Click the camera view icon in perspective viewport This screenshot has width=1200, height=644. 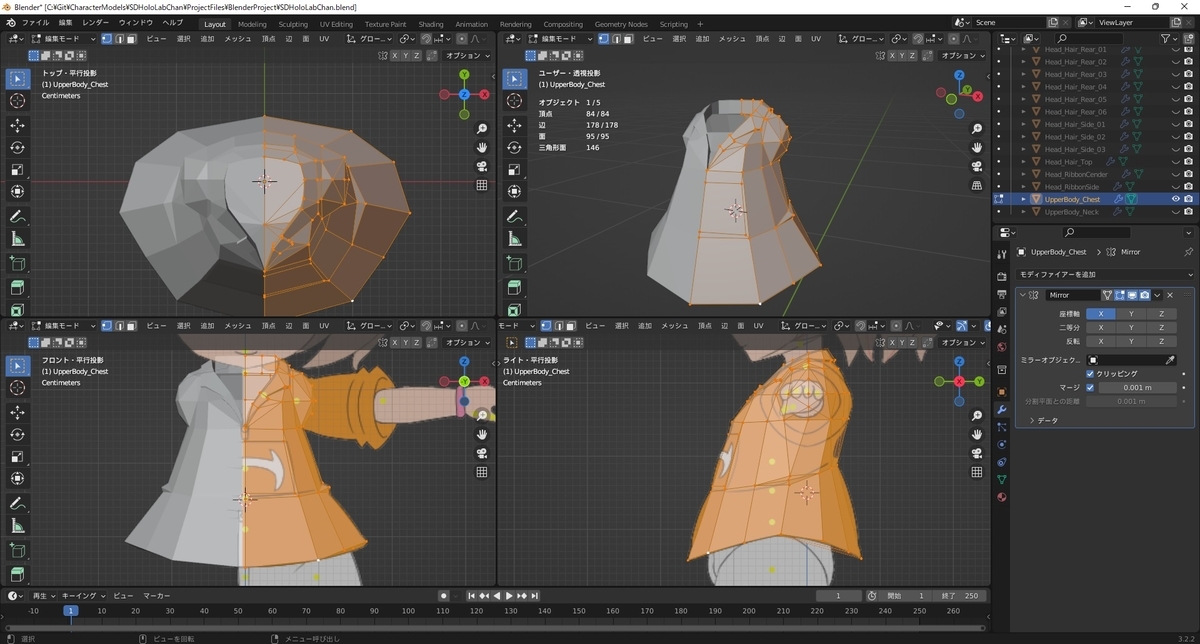coord(978,166)
